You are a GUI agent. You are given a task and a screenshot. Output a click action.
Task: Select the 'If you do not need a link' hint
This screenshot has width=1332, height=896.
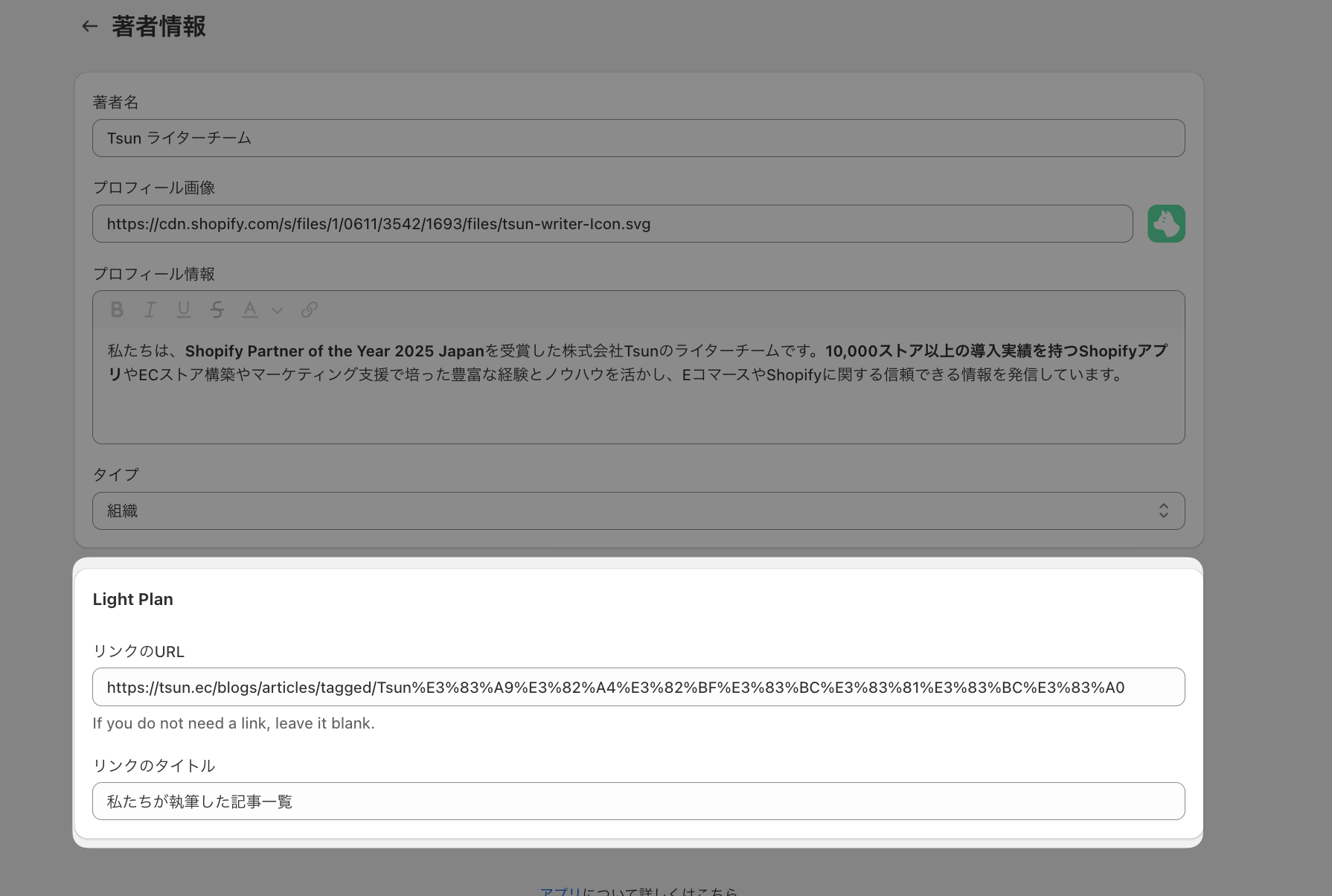point(234,723)
